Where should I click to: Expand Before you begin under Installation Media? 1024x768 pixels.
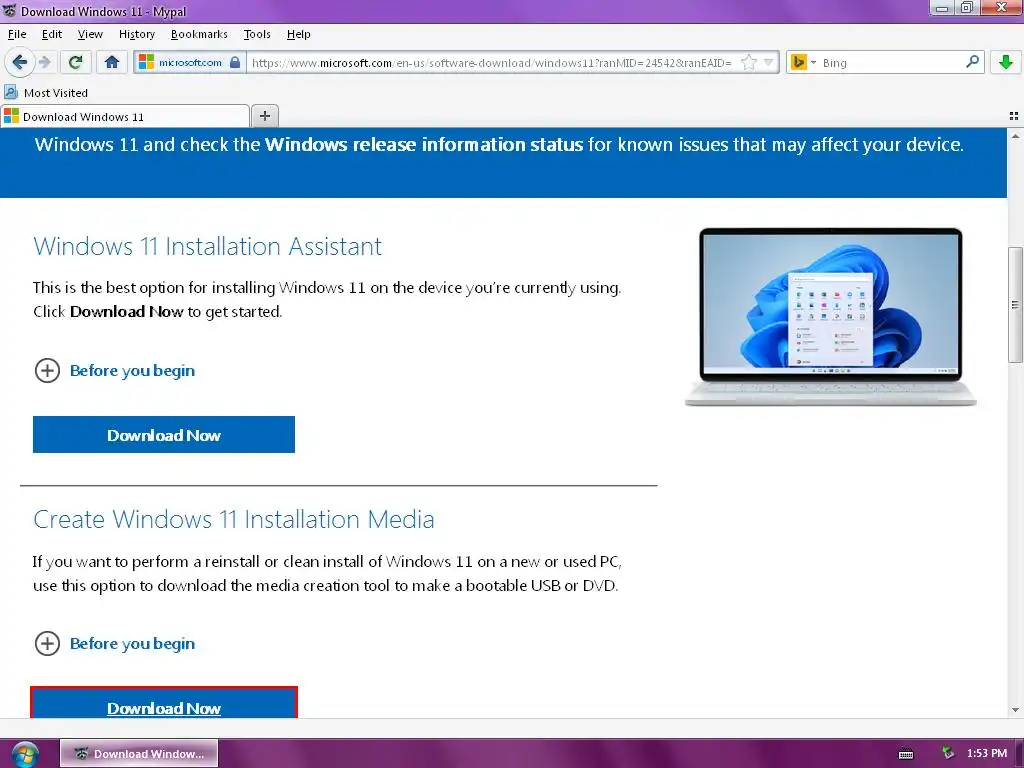coord(114,643)
